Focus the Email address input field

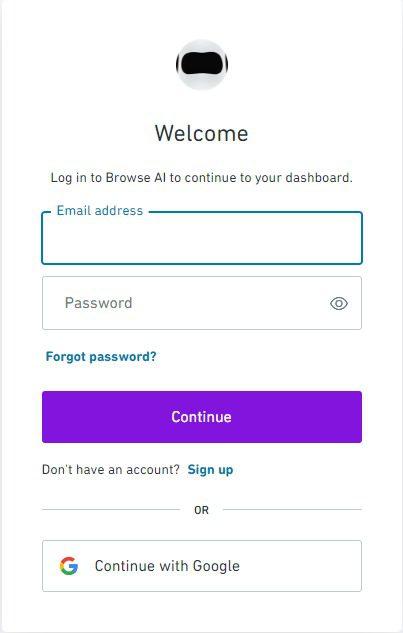202,238
